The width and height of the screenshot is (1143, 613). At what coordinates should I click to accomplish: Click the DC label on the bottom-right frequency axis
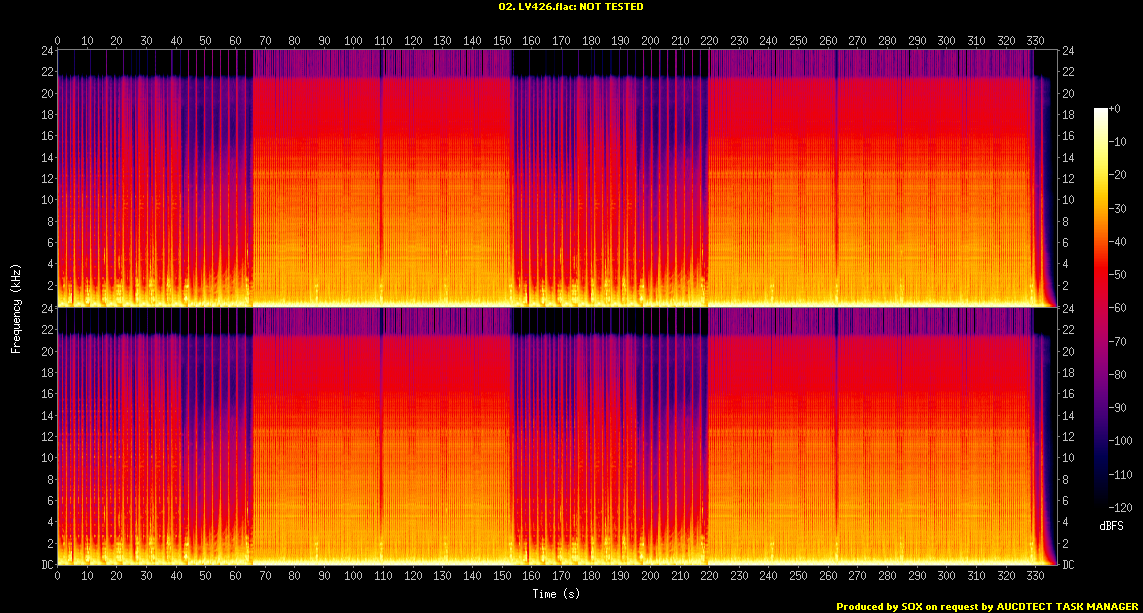pos(1069,565)
